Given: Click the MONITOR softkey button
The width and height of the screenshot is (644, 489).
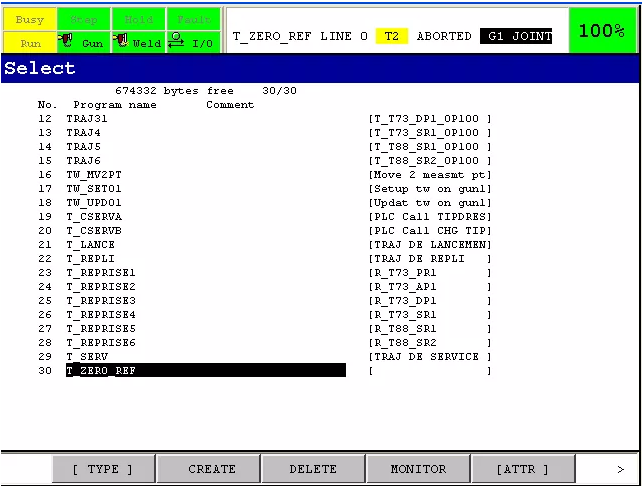Looking at the screenshot, I should coord(418,469).
